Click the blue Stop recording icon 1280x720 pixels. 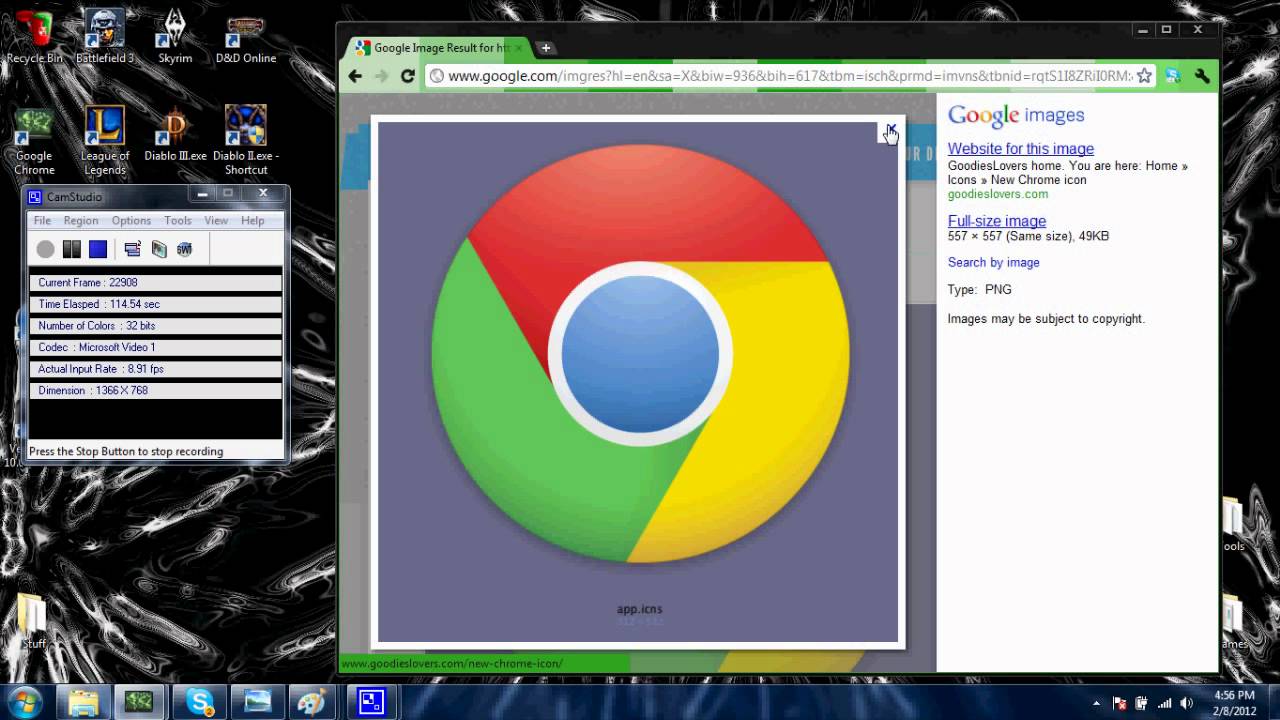coord(97,248)
